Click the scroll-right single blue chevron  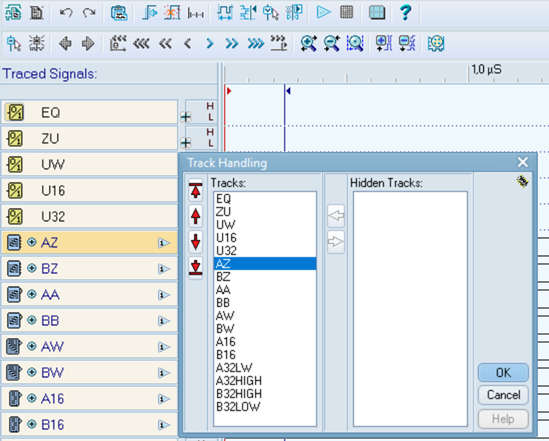210,44
